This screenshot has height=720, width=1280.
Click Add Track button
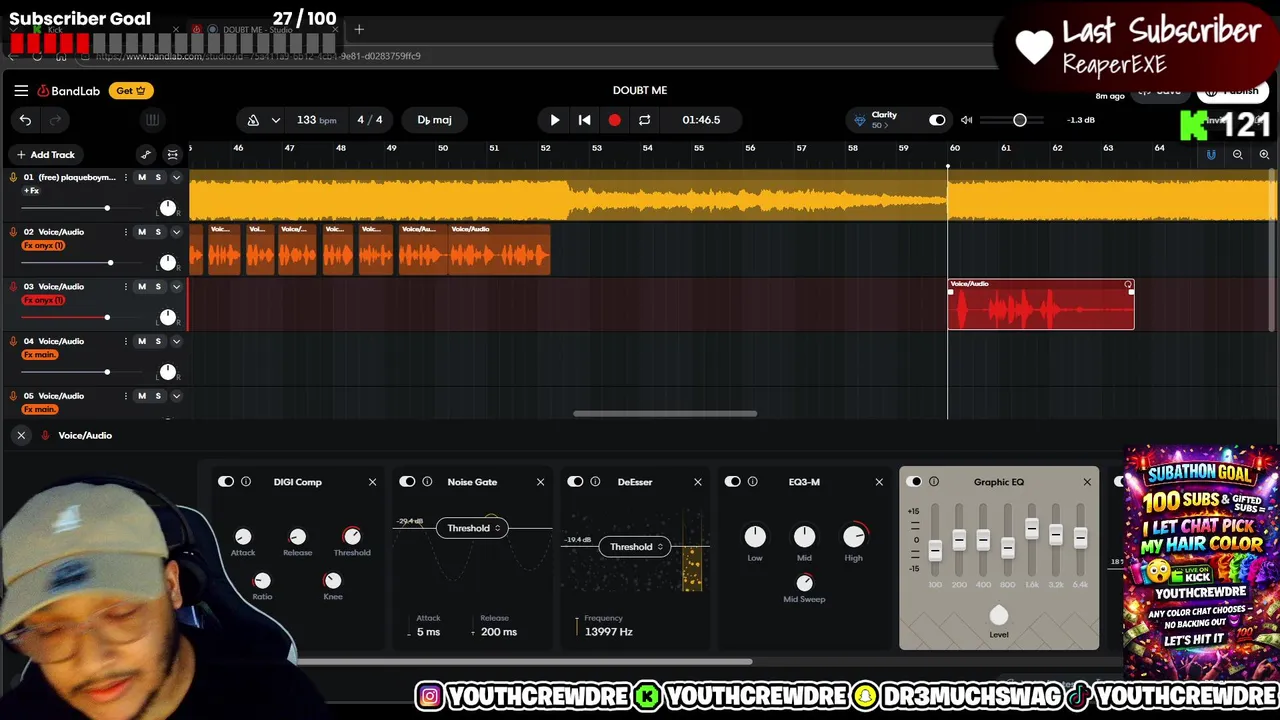coord(45,155)
